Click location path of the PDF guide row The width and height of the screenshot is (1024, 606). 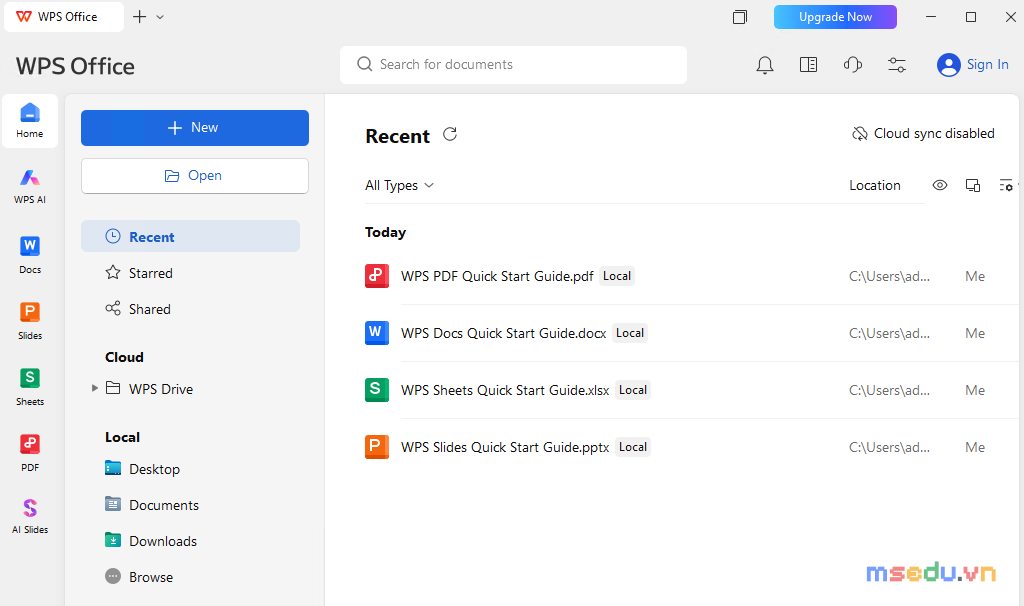889,276
